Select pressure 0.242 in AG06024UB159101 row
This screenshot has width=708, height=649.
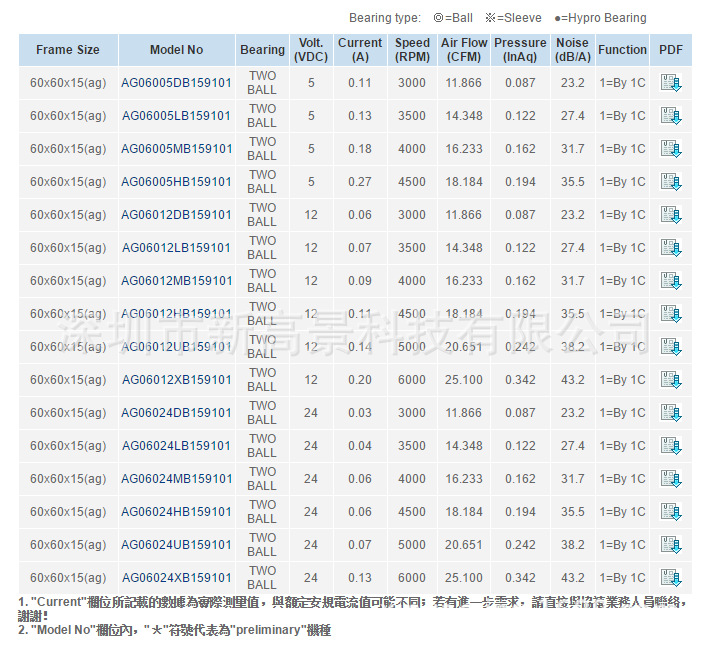click(x=520, y=545)
